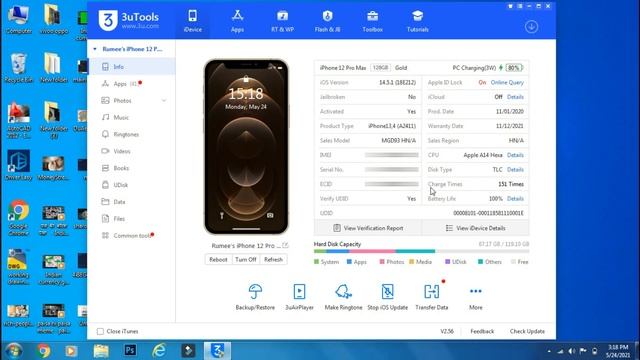Open Chrome from the taskbar
Screen dimensions: 640x360
click(x=43, y=351)
